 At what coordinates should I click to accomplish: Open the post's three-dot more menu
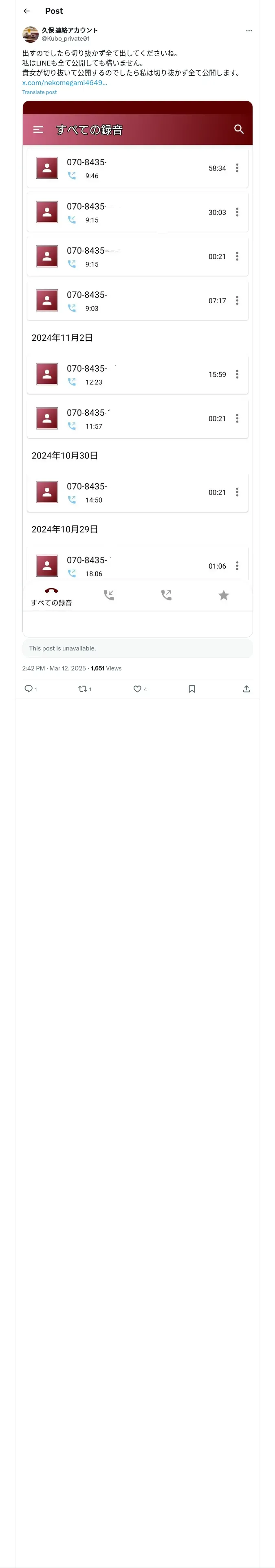pyautogui.click(x=248, y=31)
